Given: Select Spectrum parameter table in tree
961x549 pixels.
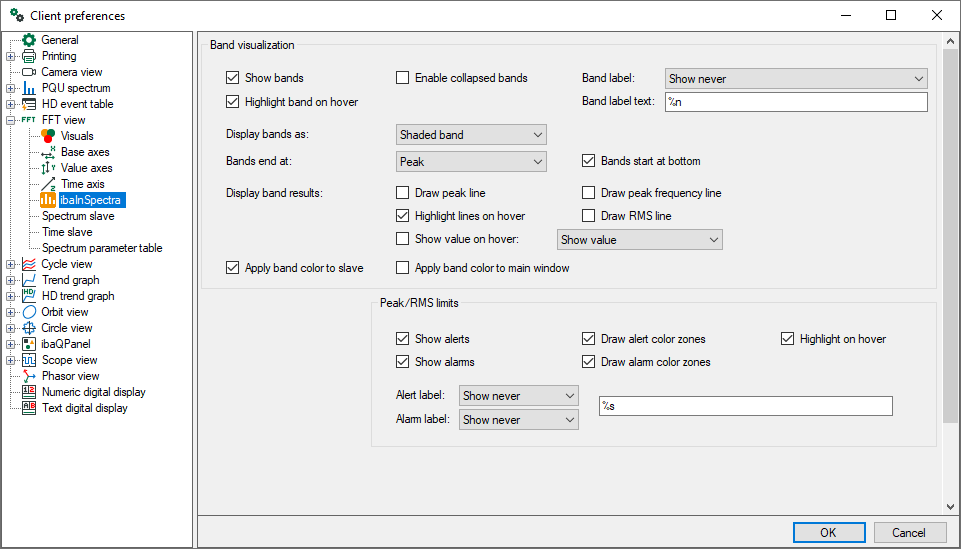Looking at the screenshot, I should 101,248.
